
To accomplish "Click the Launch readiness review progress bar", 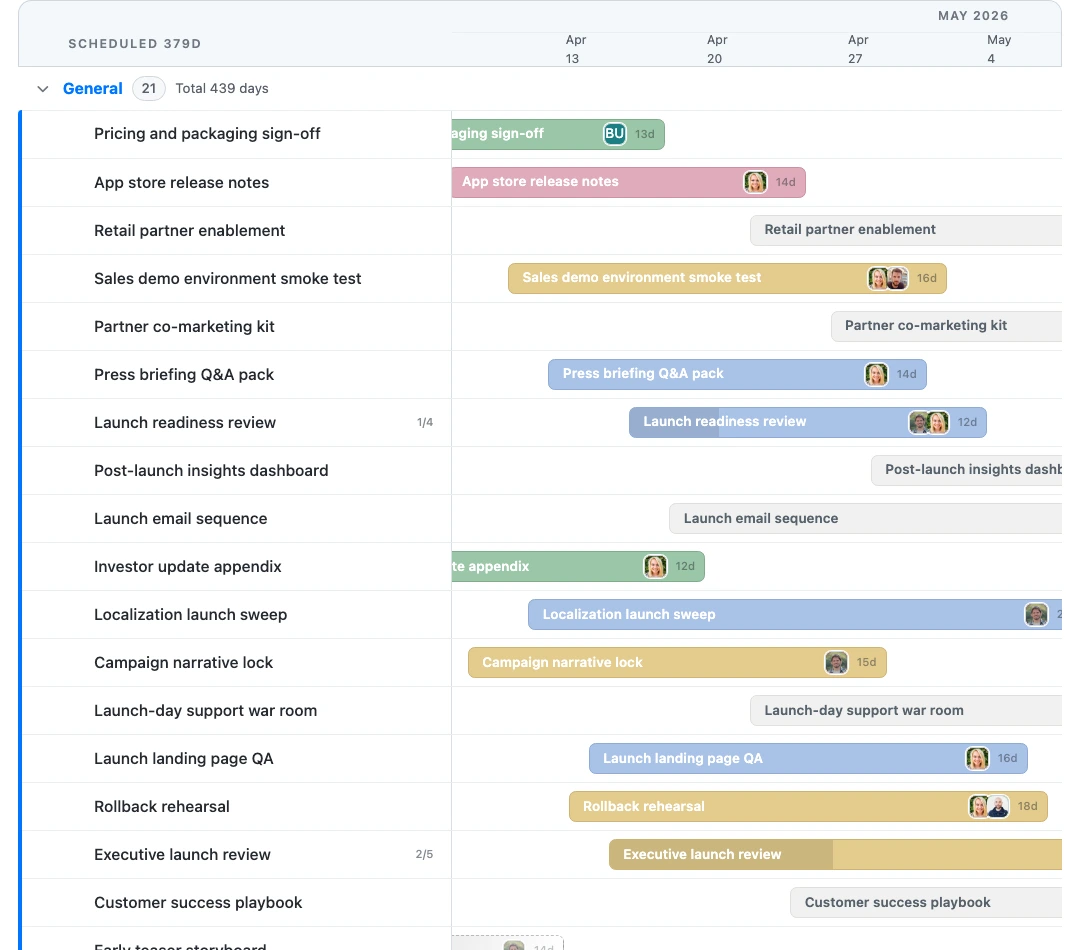I will pos(807,422).
